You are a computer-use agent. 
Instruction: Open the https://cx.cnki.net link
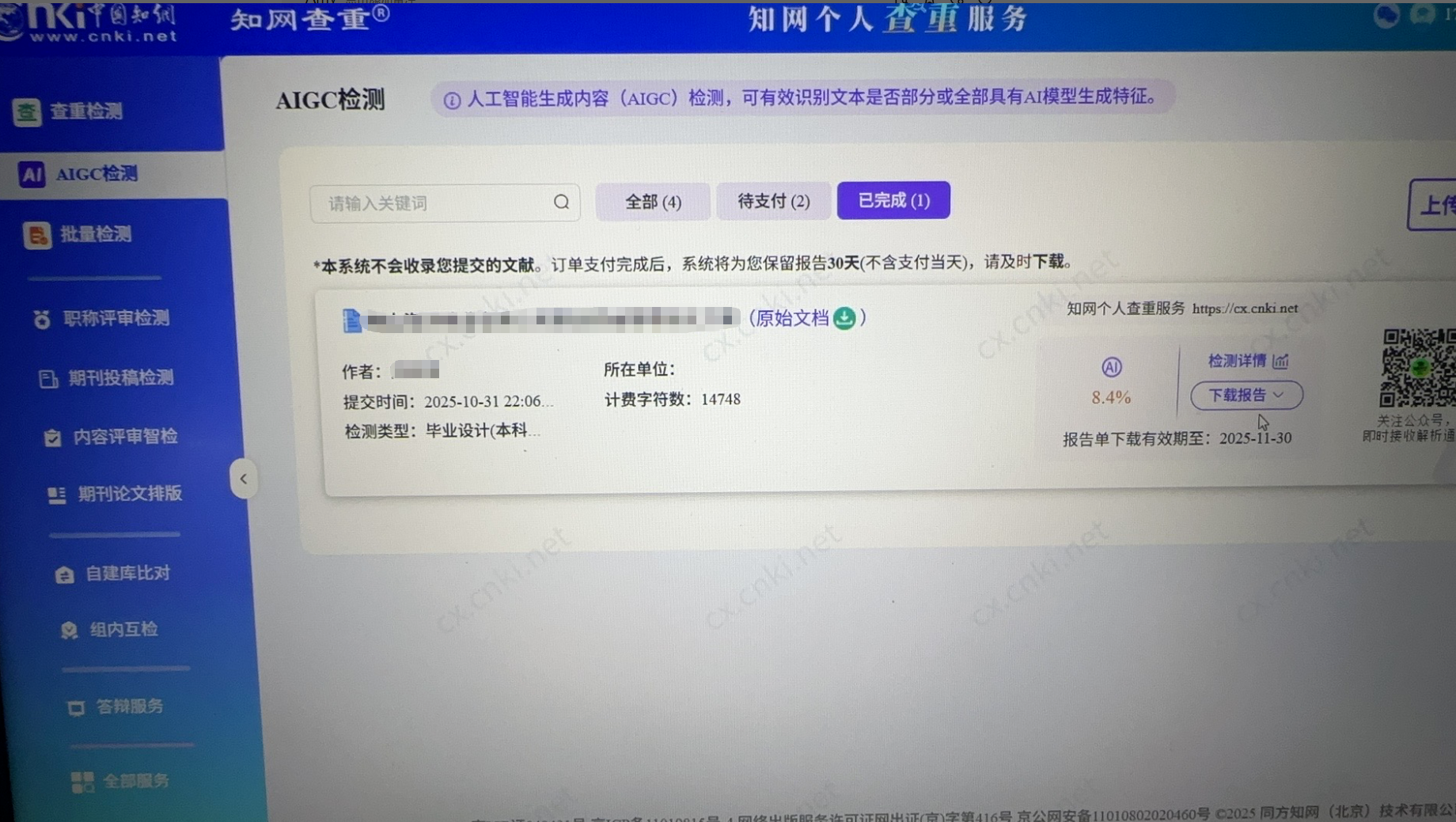pos(1245,309)
